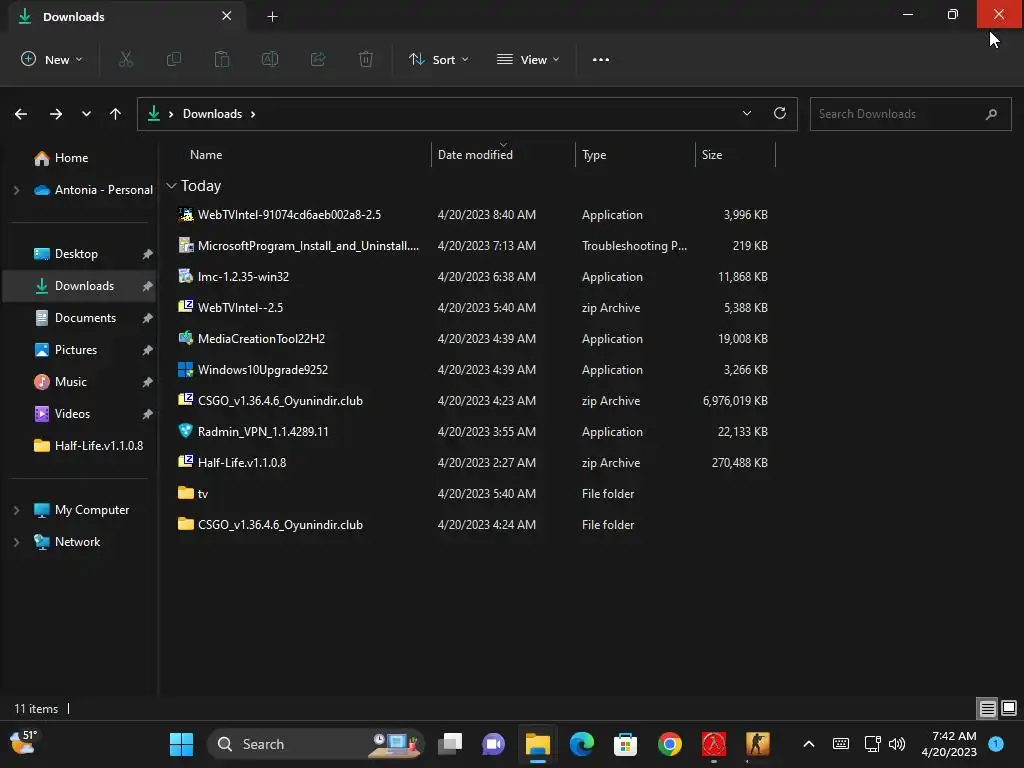Viewport: 1024px width, 768px height.
Task: Show hidden tray icons chevron
Action: point(808,744)
